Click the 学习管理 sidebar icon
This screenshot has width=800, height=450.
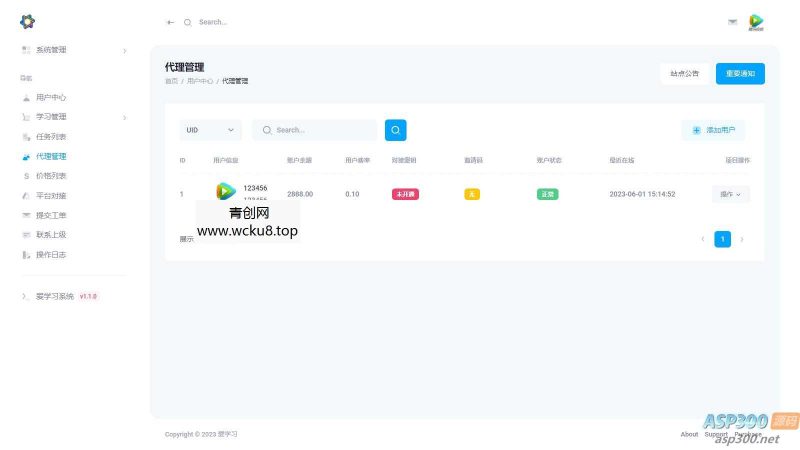(26, 117)
